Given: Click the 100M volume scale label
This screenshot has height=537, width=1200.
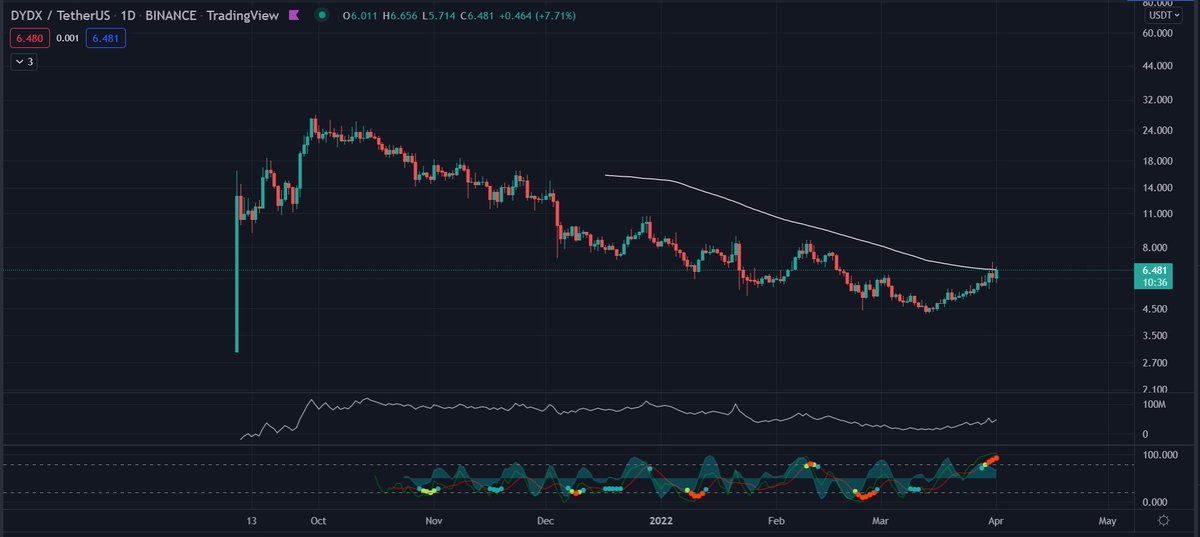Looking at the screenshot, I should pos(1155,404).
